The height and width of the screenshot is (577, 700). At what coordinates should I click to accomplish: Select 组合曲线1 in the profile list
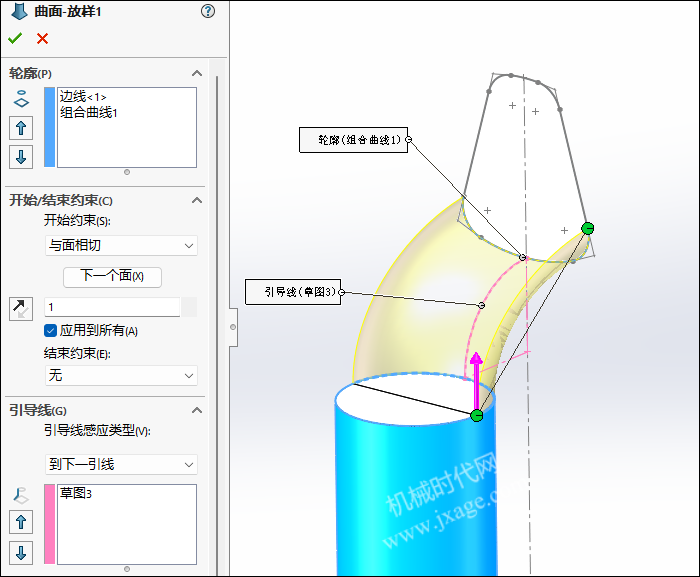coord(89,112)
